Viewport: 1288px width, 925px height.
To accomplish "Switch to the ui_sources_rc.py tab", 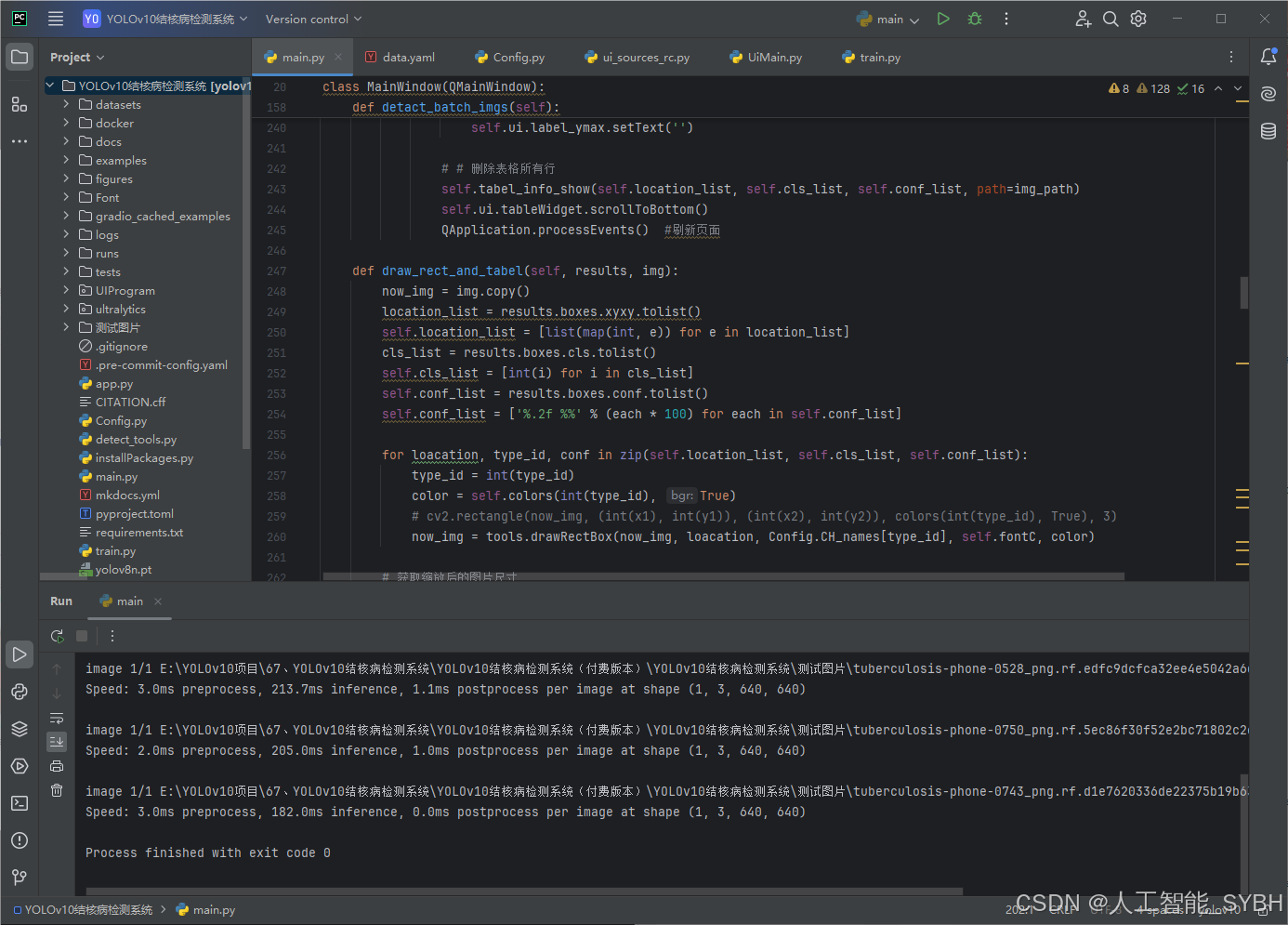I will (637, 57).
